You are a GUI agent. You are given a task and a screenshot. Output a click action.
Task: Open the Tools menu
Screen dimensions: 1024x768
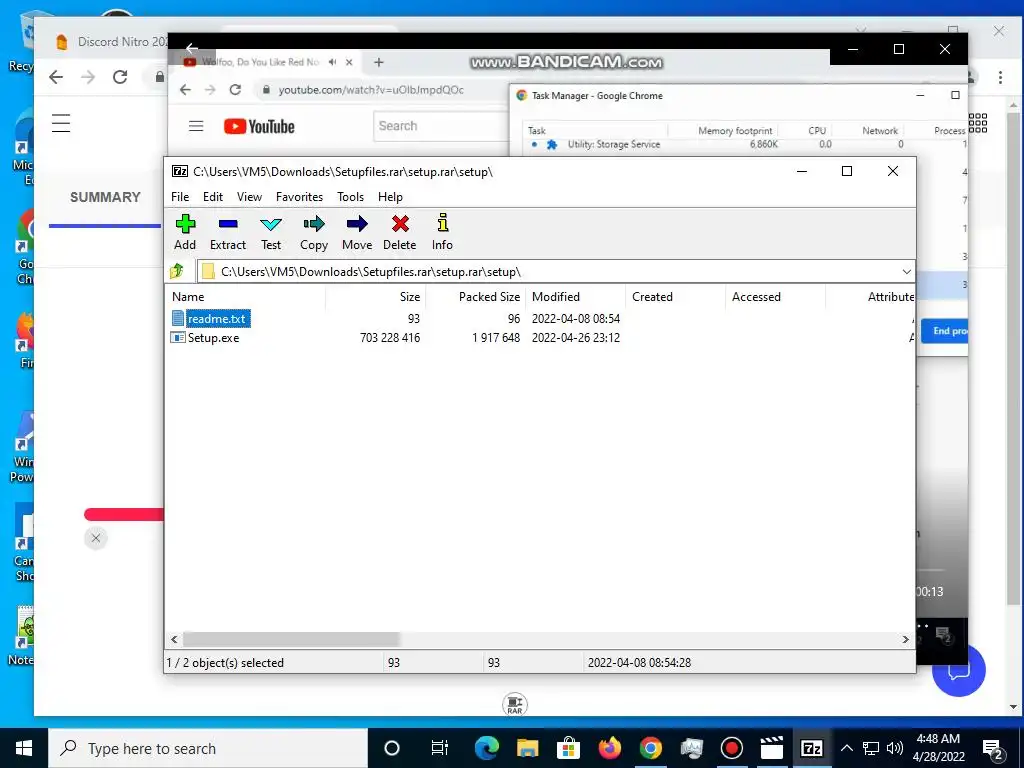pyautogui.click(x=350, y=197)
